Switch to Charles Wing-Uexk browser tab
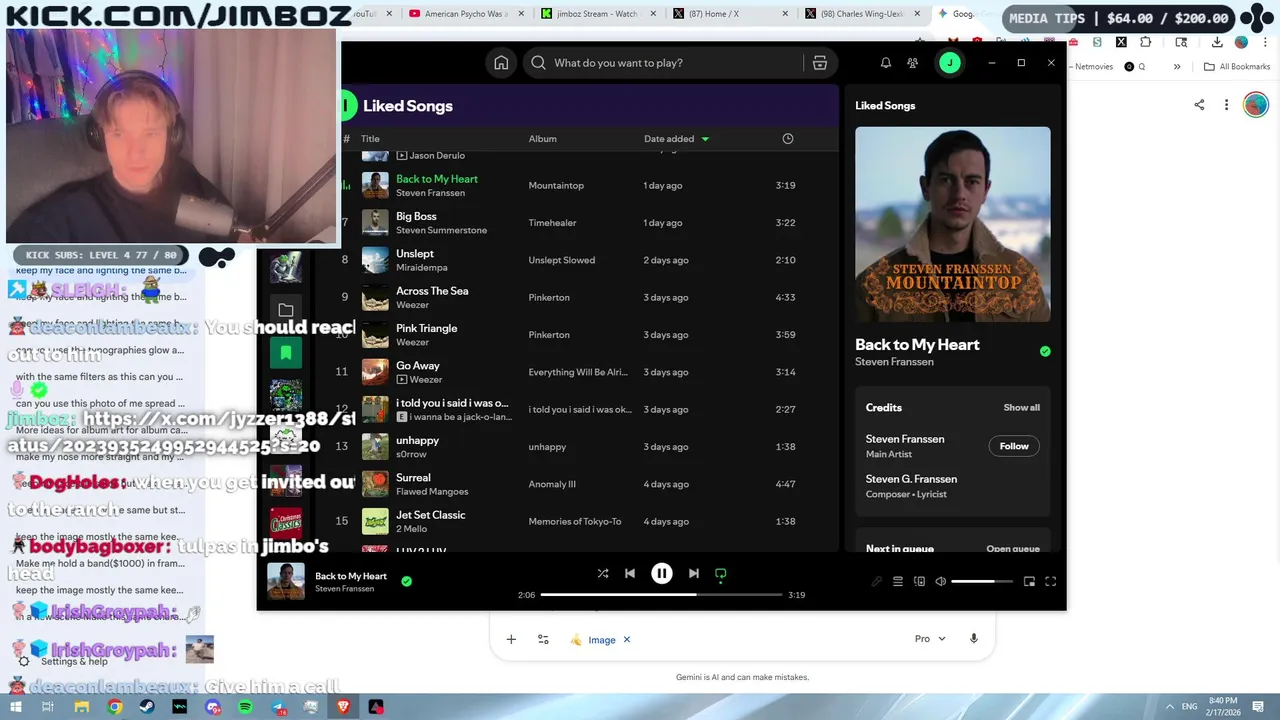 [x=860, y=14]
